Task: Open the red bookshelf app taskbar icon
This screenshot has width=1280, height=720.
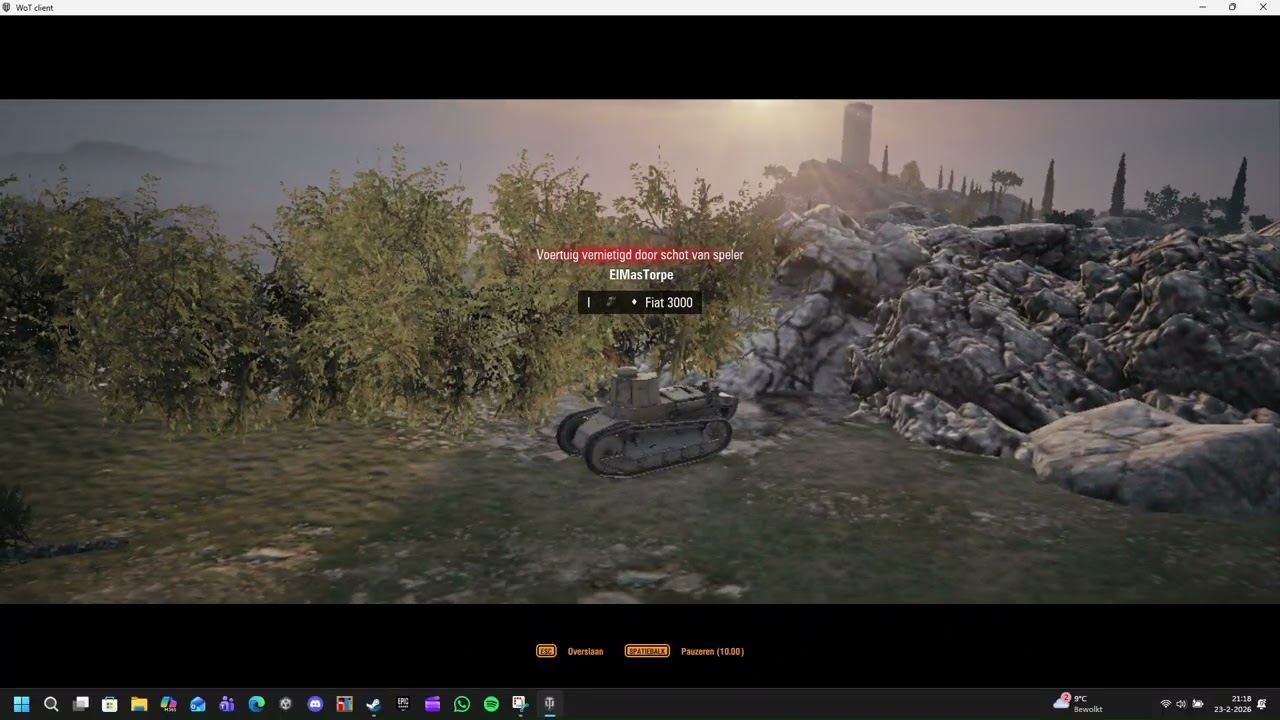Action: point(345,704)
